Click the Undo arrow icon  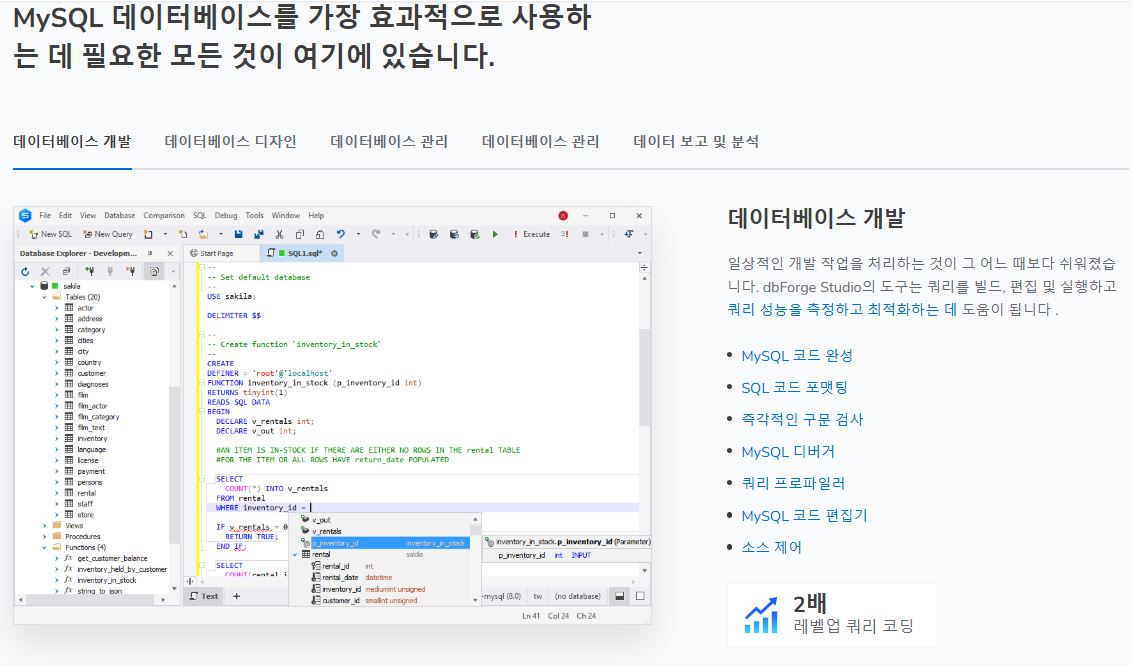pyautogui.click(x=340, y=235)
